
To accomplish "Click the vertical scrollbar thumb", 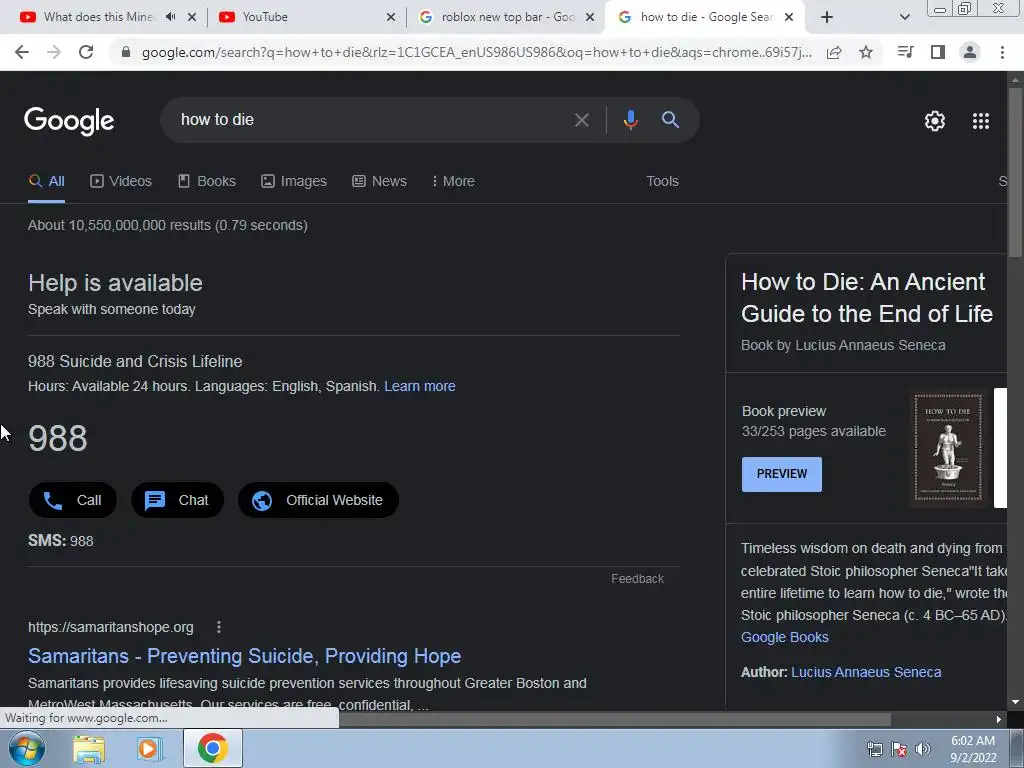I will 1016,173.
